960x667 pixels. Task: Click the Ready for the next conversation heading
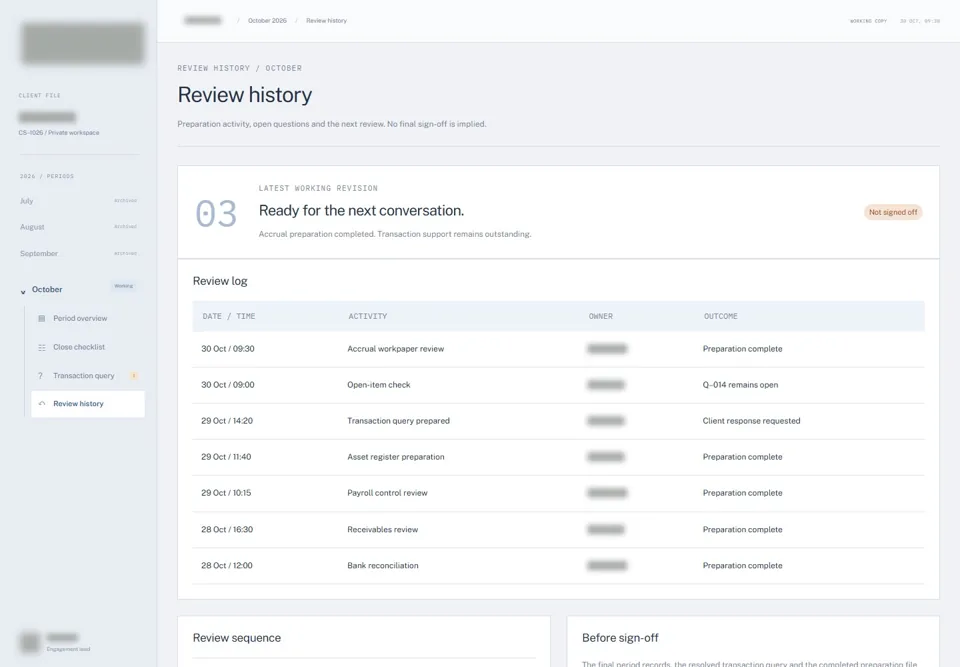(361, 211)
